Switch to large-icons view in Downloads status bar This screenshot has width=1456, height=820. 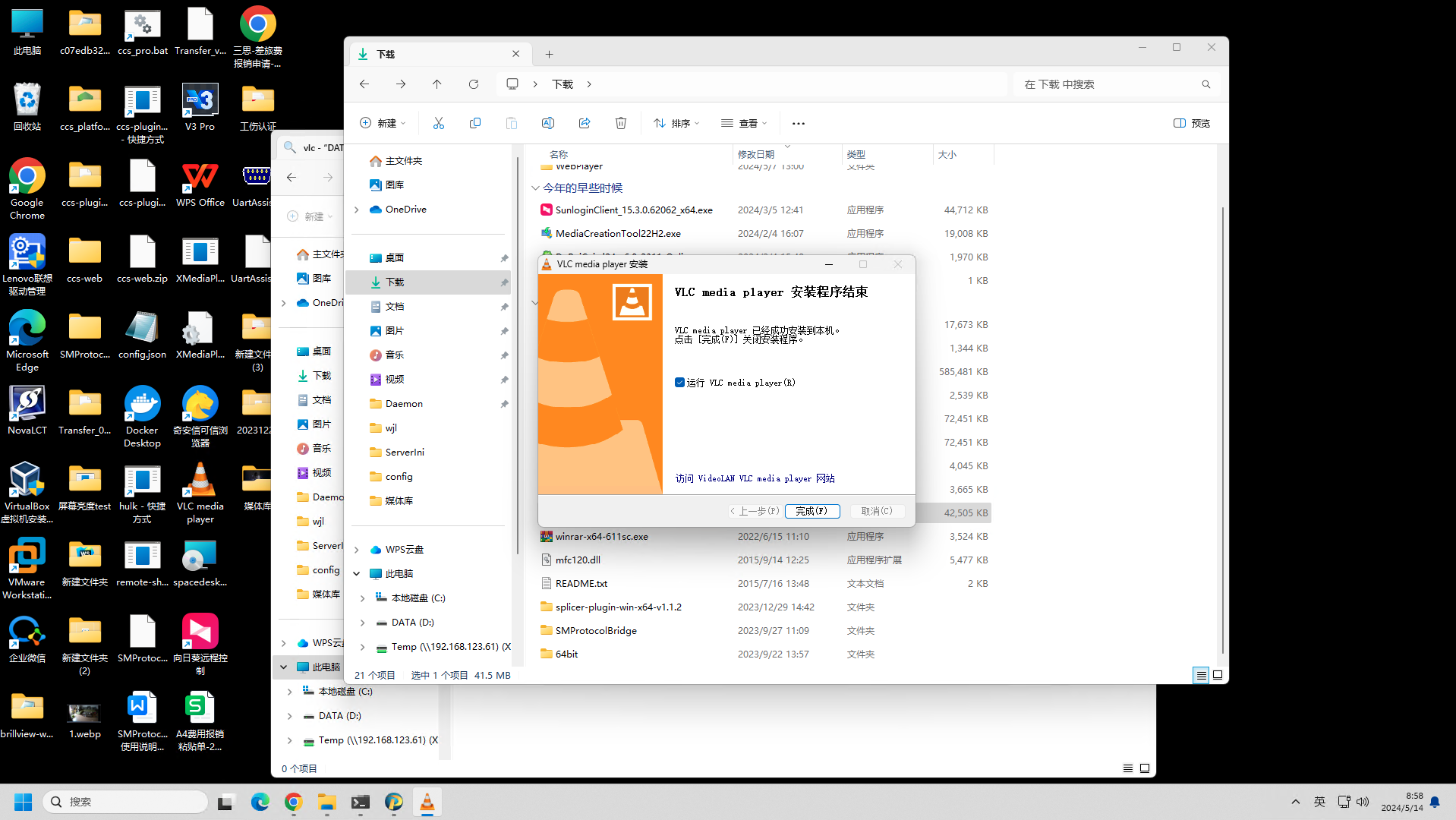pos(1218,675)
